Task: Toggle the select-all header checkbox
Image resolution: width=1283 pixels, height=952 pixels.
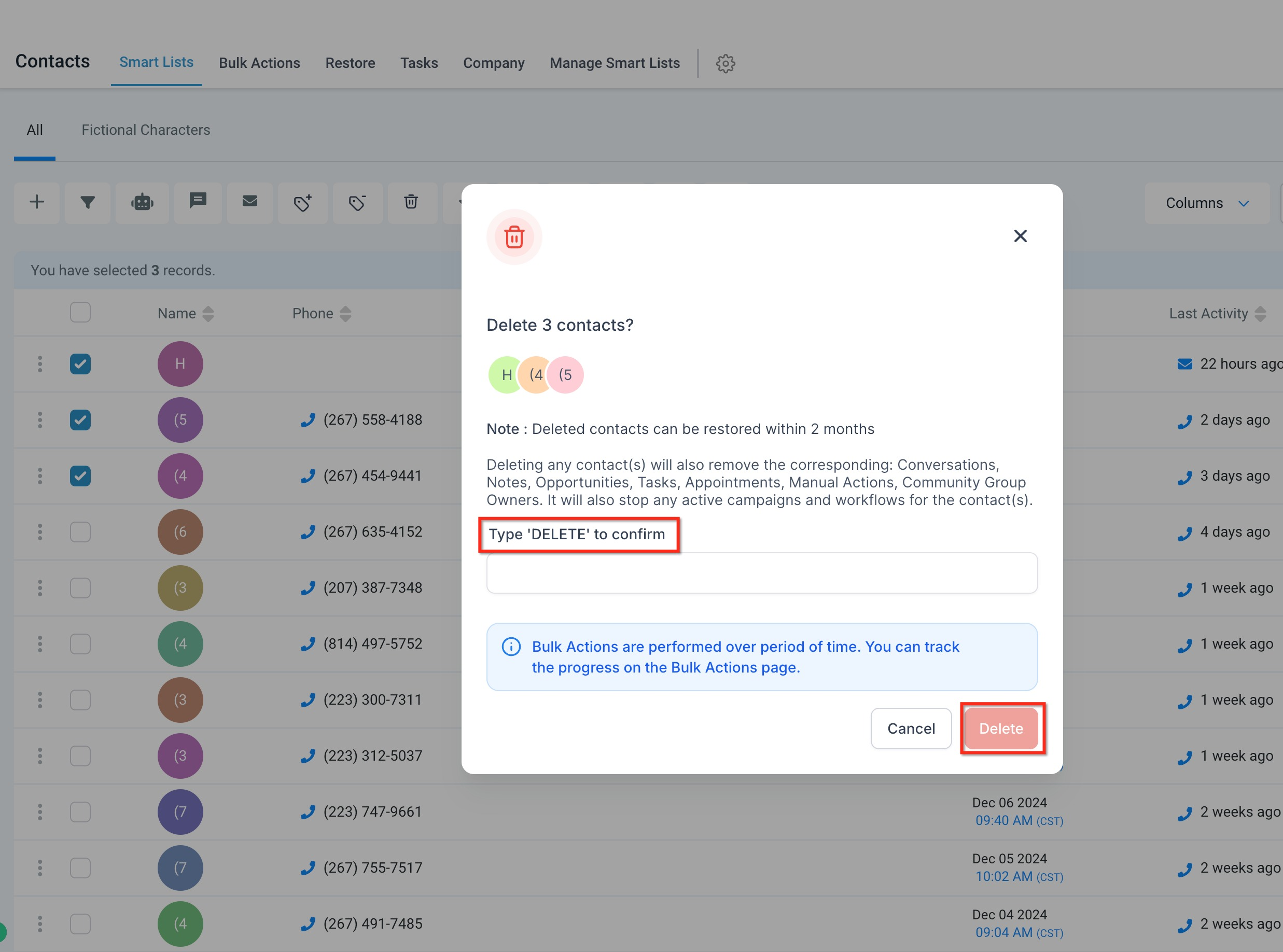Action: click(x=80, y=312)
